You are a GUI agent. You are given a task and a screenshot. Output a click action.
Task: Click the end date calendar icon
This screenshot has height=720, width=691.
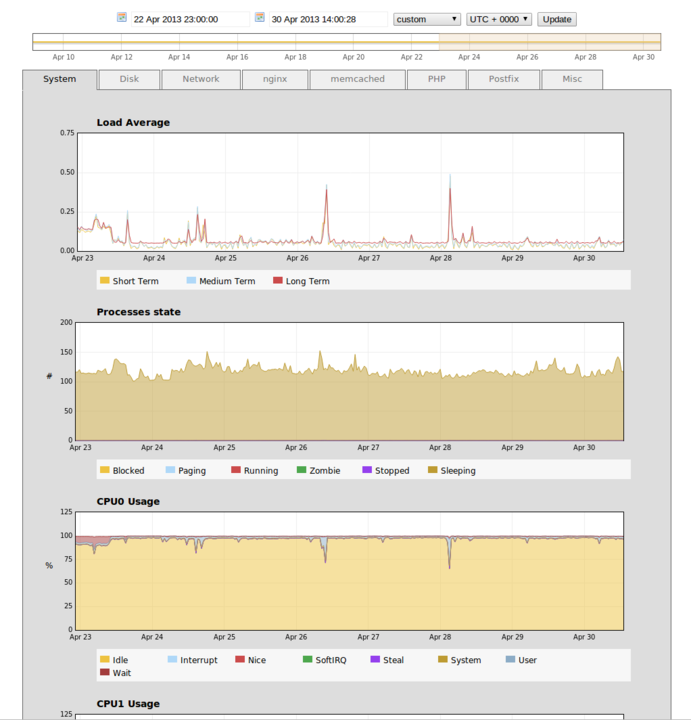(x=260, y=18)
